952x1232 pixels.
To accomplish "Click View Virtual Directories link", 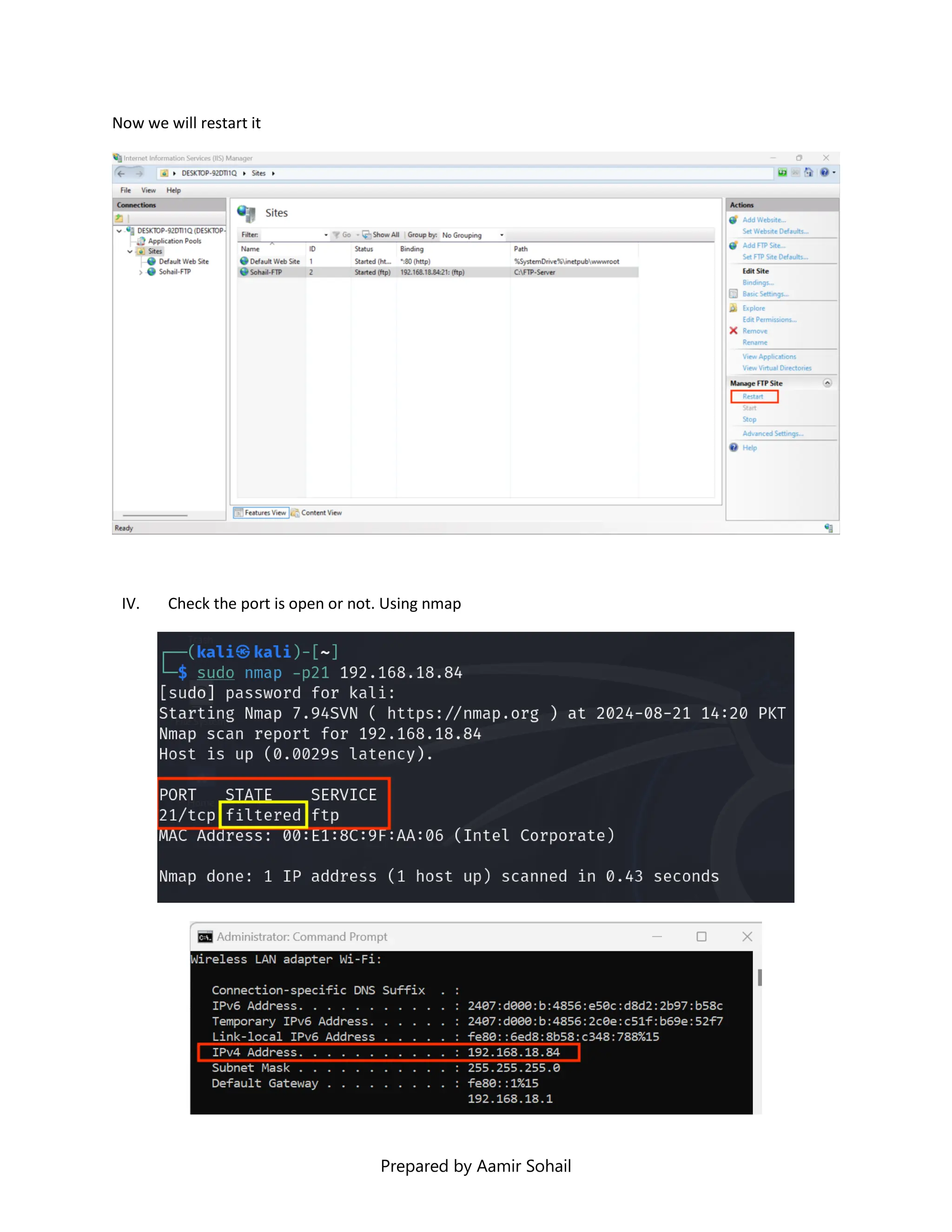I will point(777,368).
